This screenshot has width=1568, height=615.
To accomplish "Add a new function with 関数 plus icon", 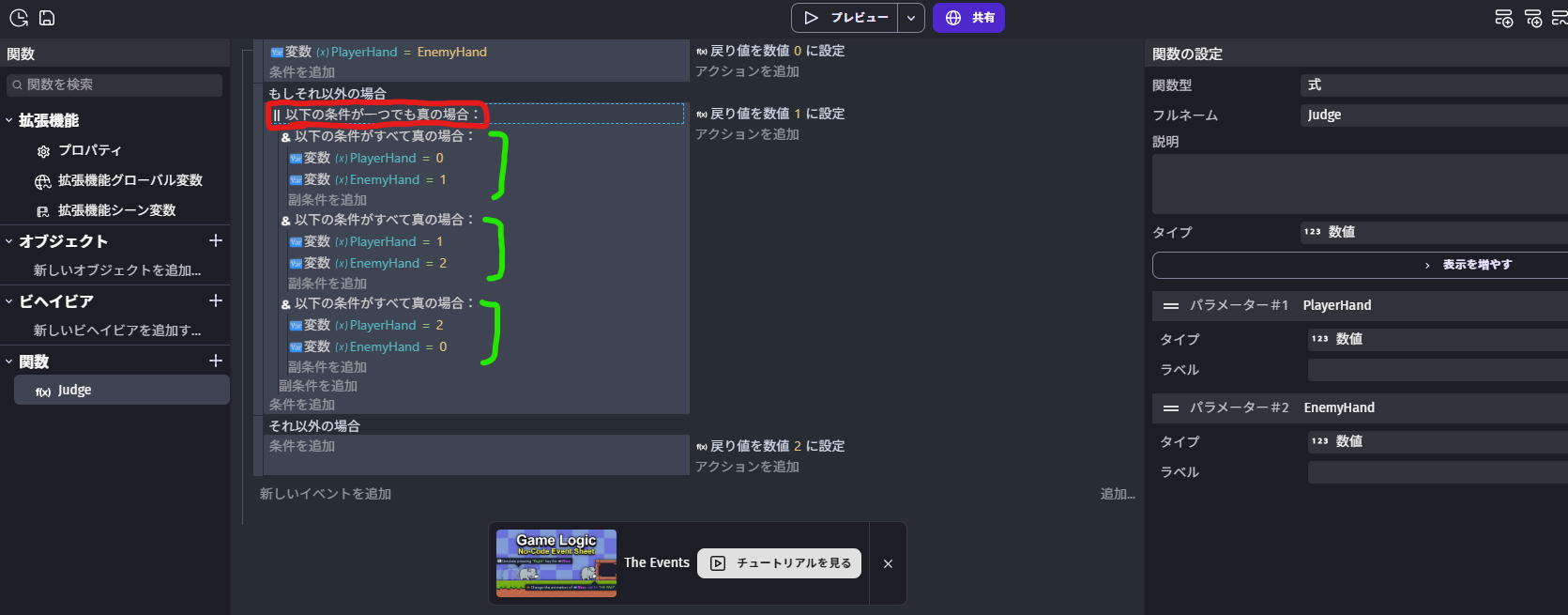I will pyautogui.click(x=216, y=361).
